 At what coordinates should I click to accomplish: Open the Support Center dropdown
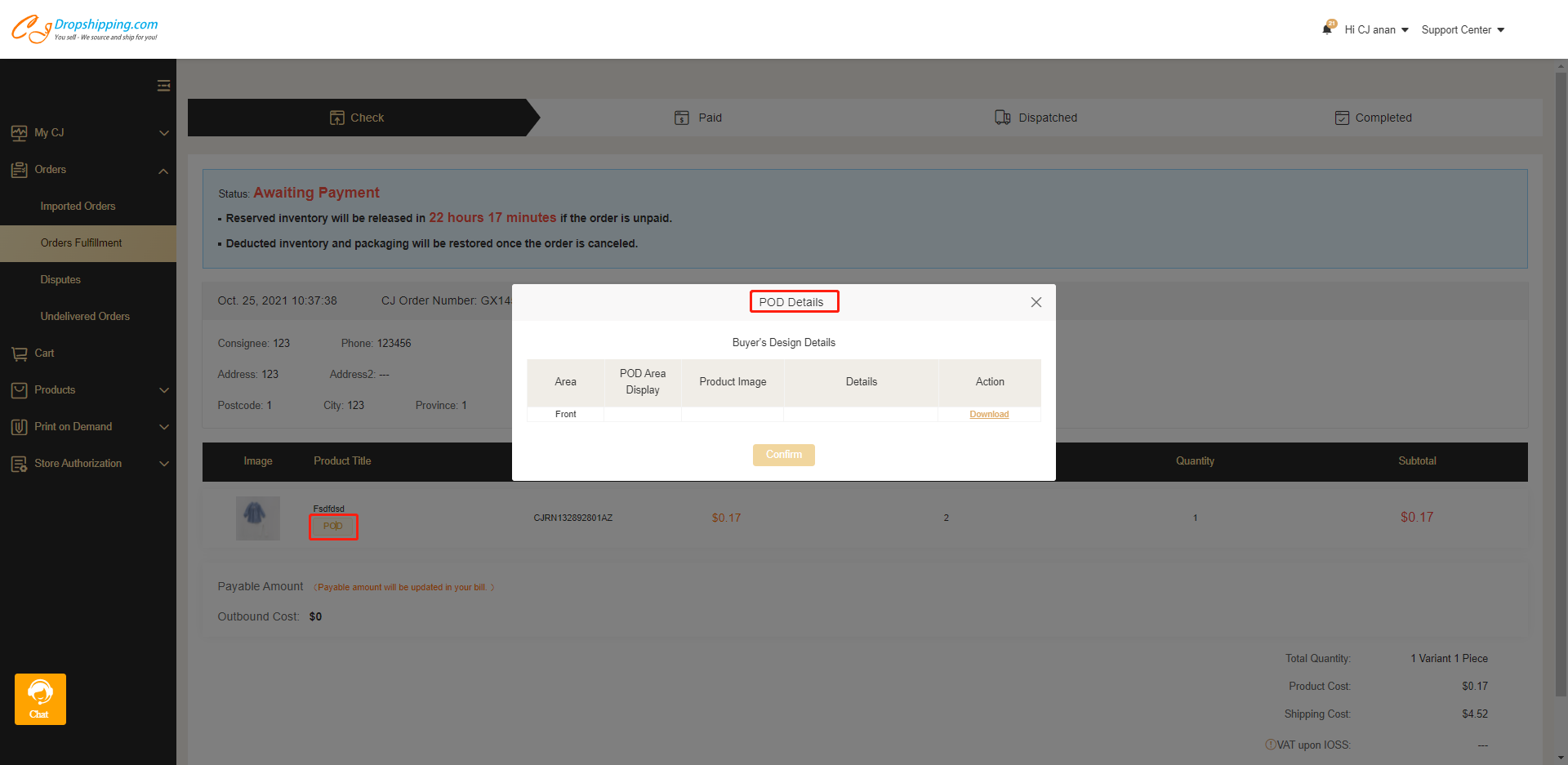pos(1462,30)
